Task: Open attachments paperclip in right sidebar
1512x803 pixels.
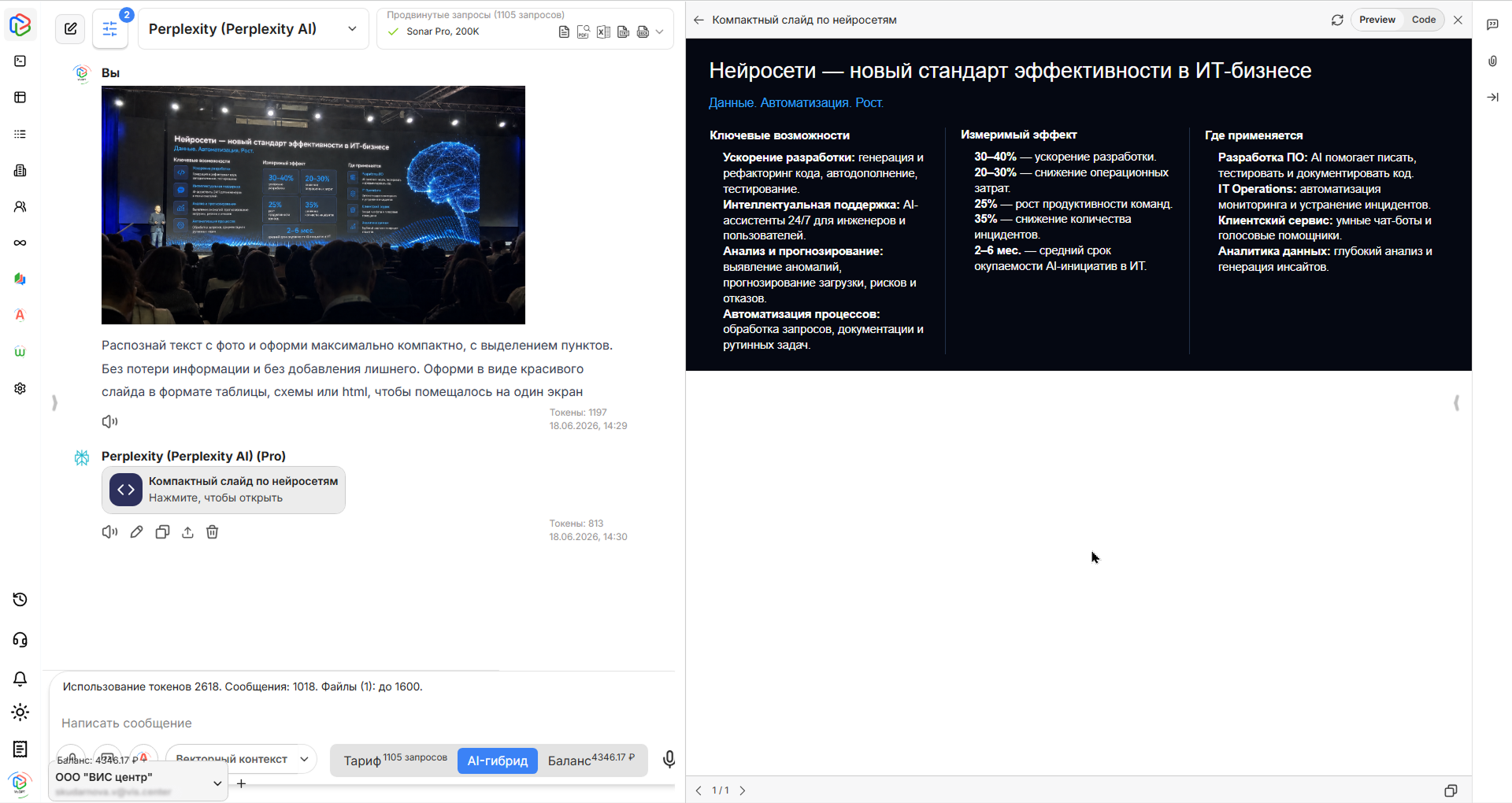Action: click(1492, 61)
